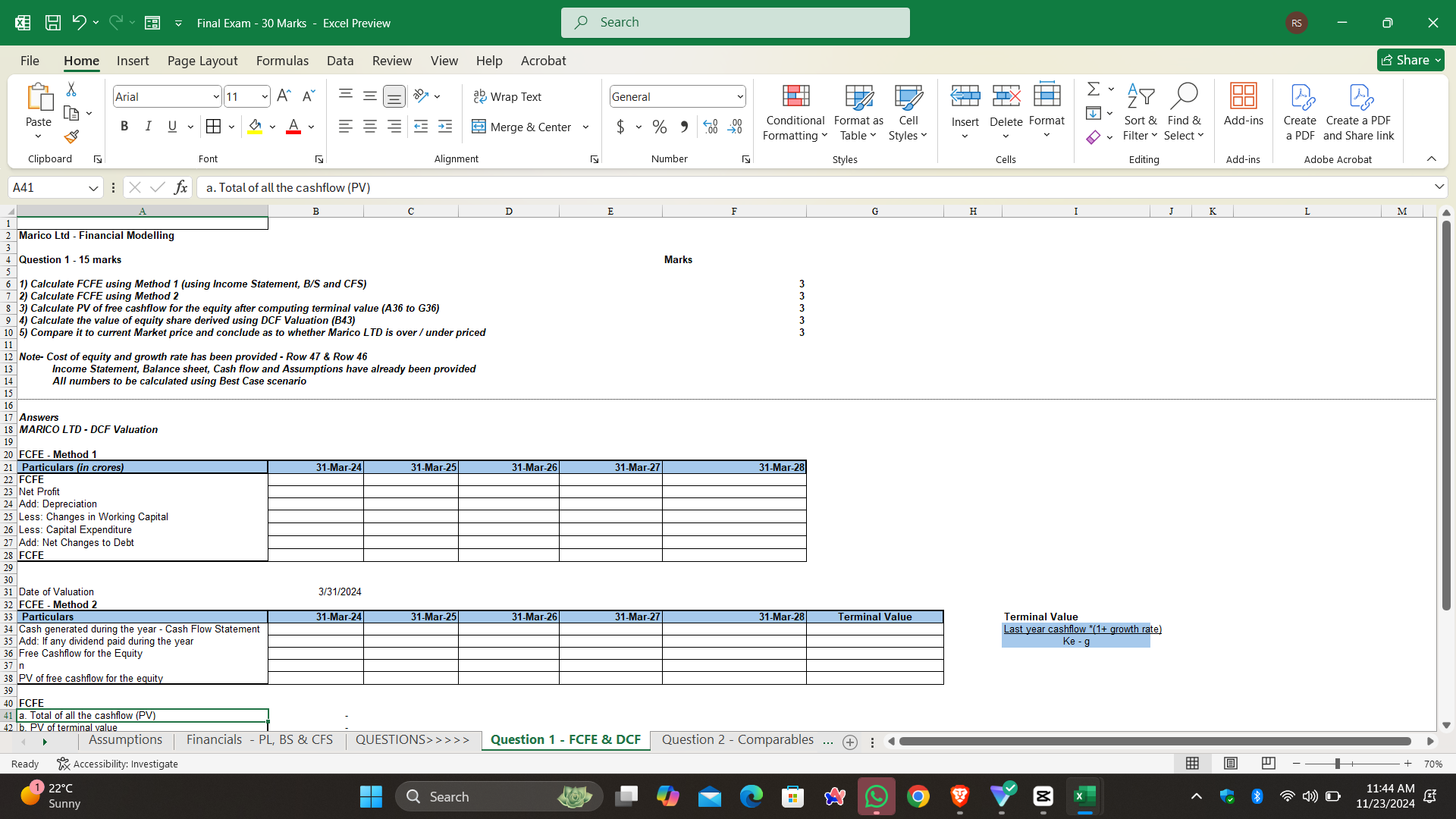
Task: Open the Font size dropdown showing 11
Action: click(x=264, y=96)
